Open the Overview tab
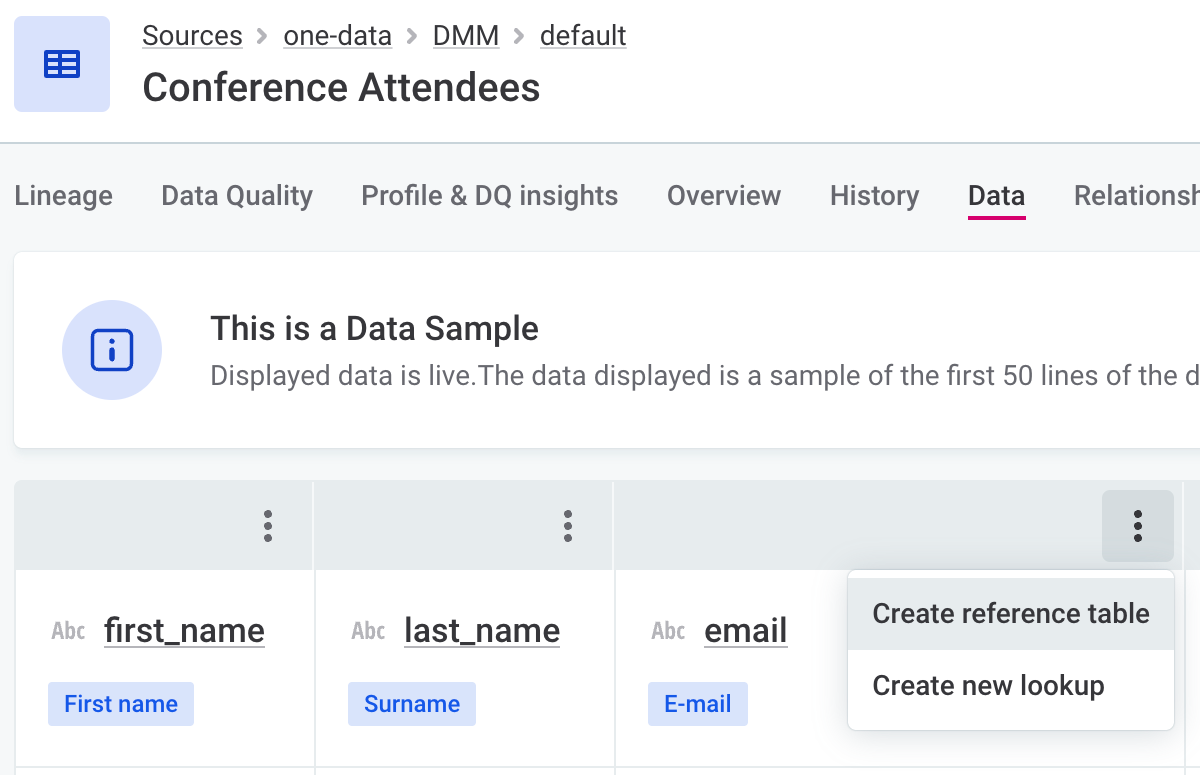The height and width of the screenshot is (775, 1200). pyautogui.click(x=723, y=196)
